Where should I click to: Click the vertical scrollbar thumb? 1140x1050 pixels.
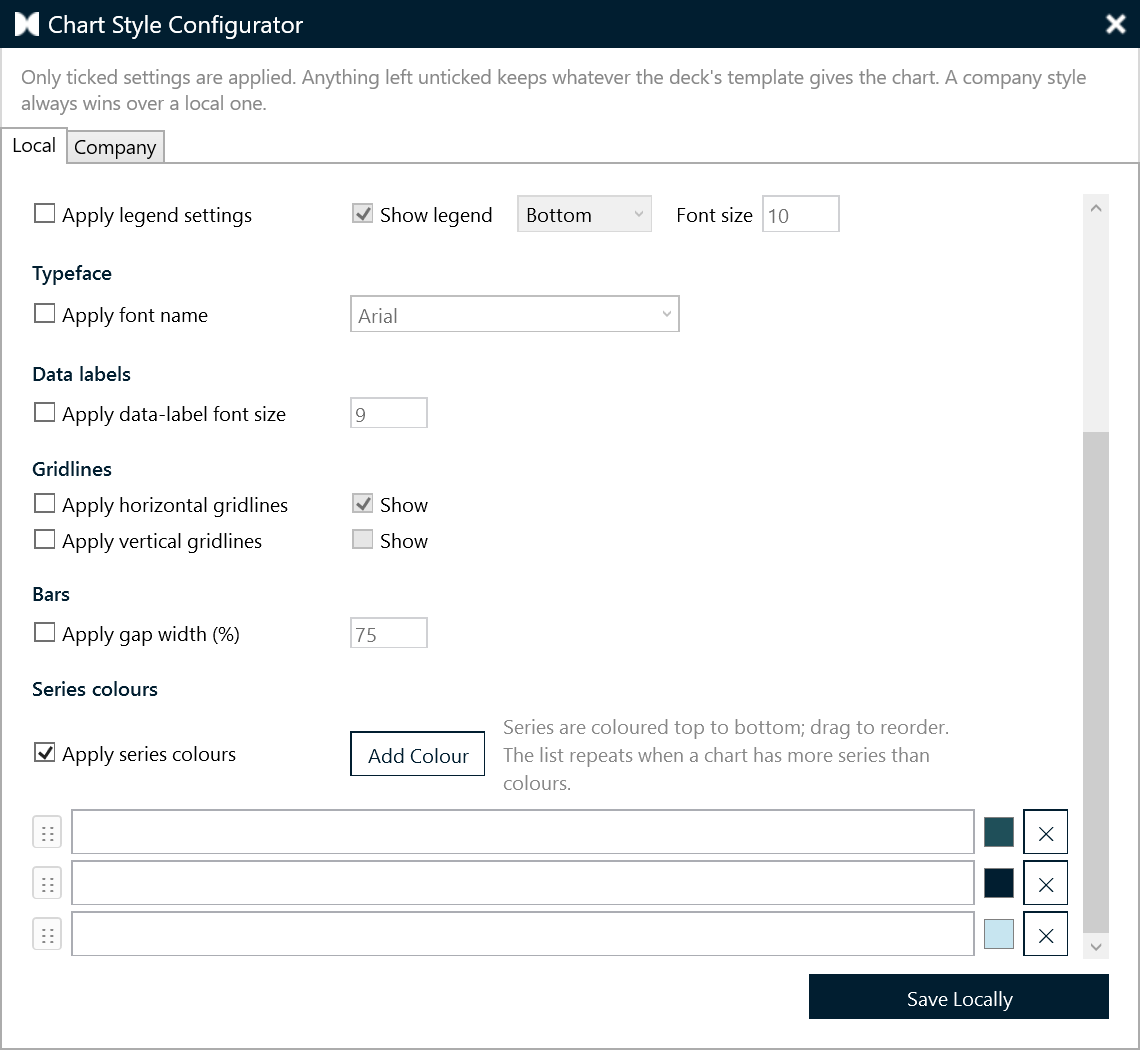click(1096, 682)
